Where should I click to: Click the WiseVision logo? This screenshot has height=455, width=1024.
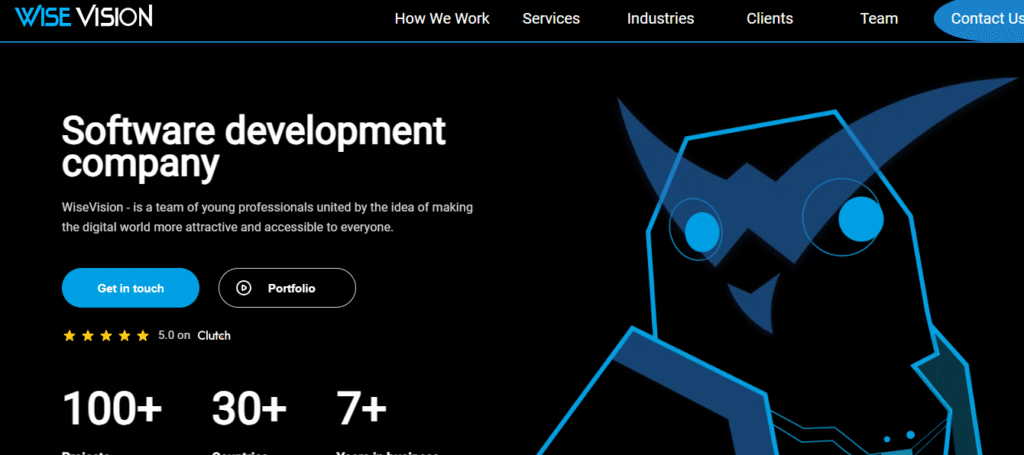point(83,16)
